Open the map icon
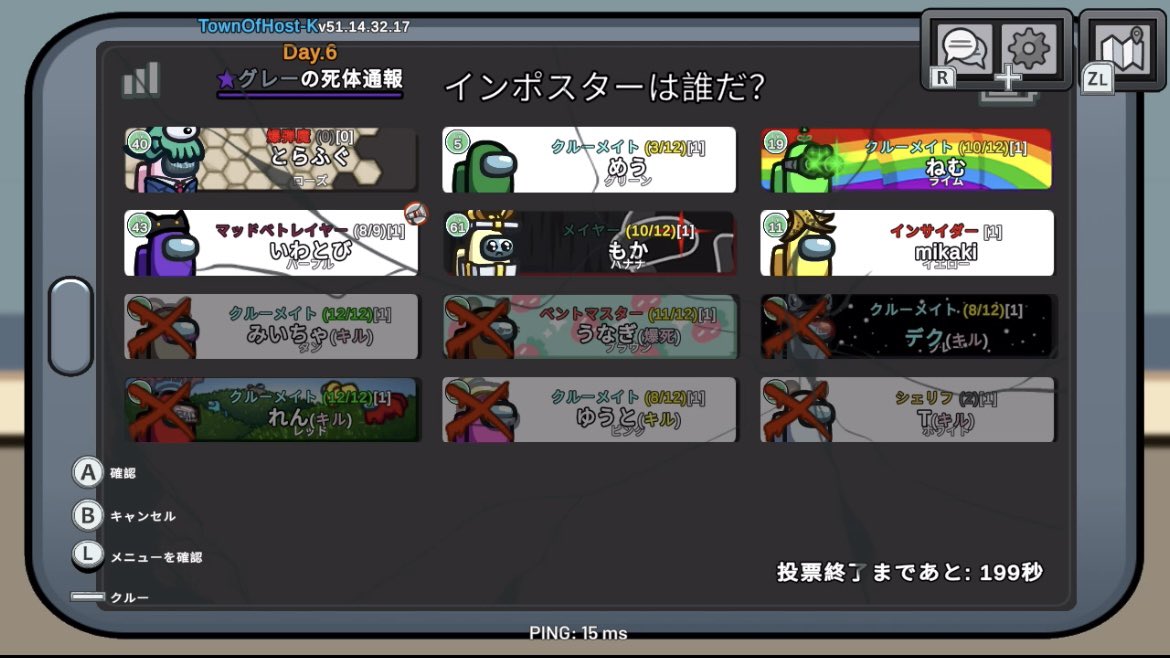Viewport: 1170px width, 658px height. click(x=1123, y=48)
